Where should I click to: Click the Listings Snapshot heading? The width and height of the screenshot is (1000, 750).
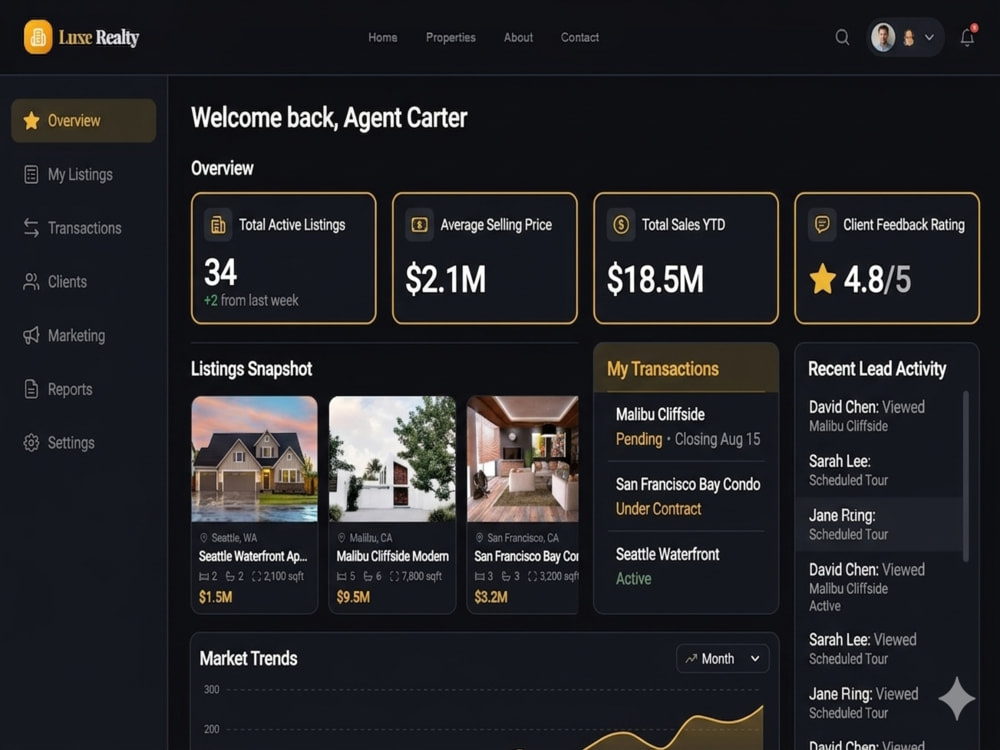[251, 369]
